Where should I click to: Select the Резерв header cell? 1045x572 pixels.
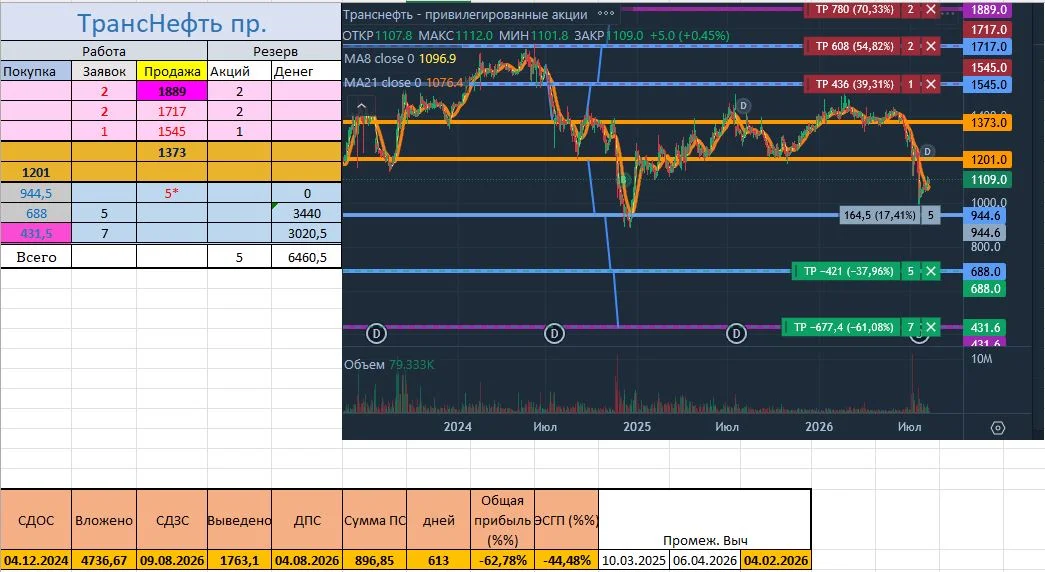click(x=275, y=51)
